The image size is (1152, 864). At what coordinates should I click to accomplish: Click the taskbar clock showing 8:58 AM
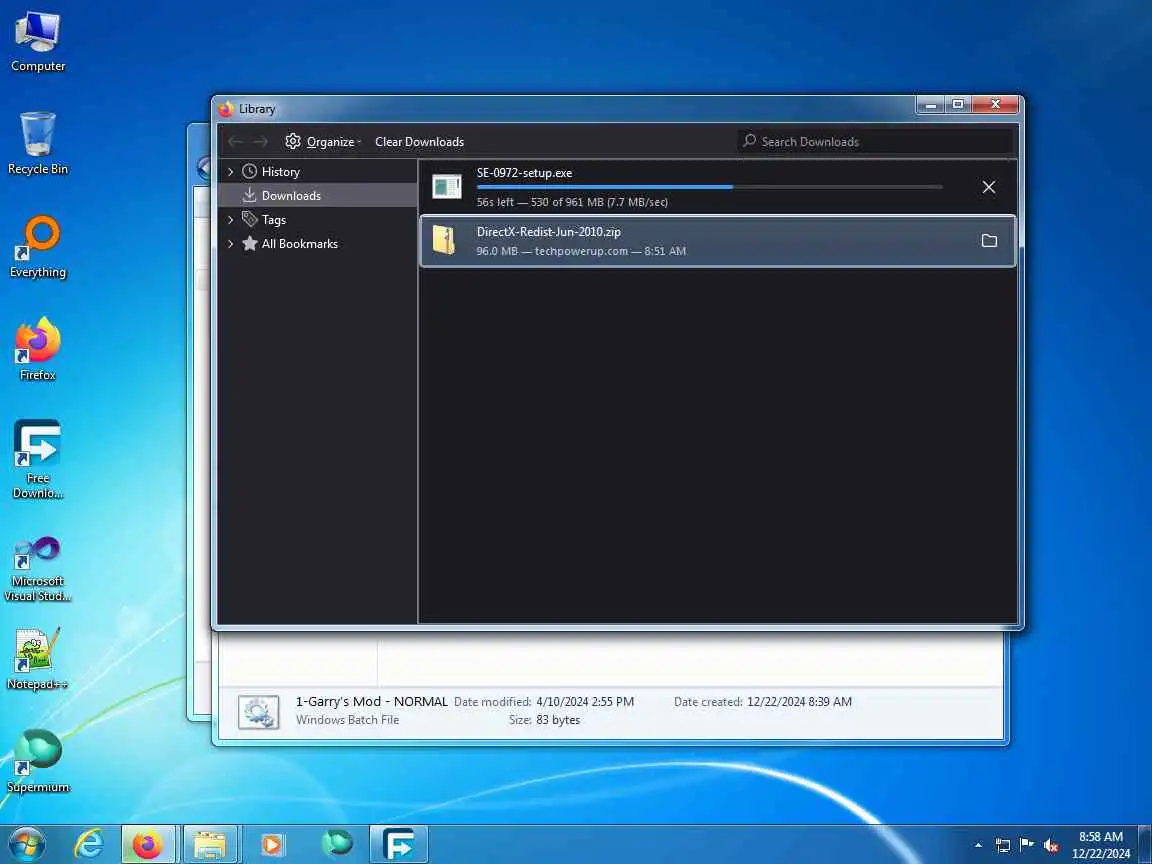pyautogui.click(x=1101, y=845)
